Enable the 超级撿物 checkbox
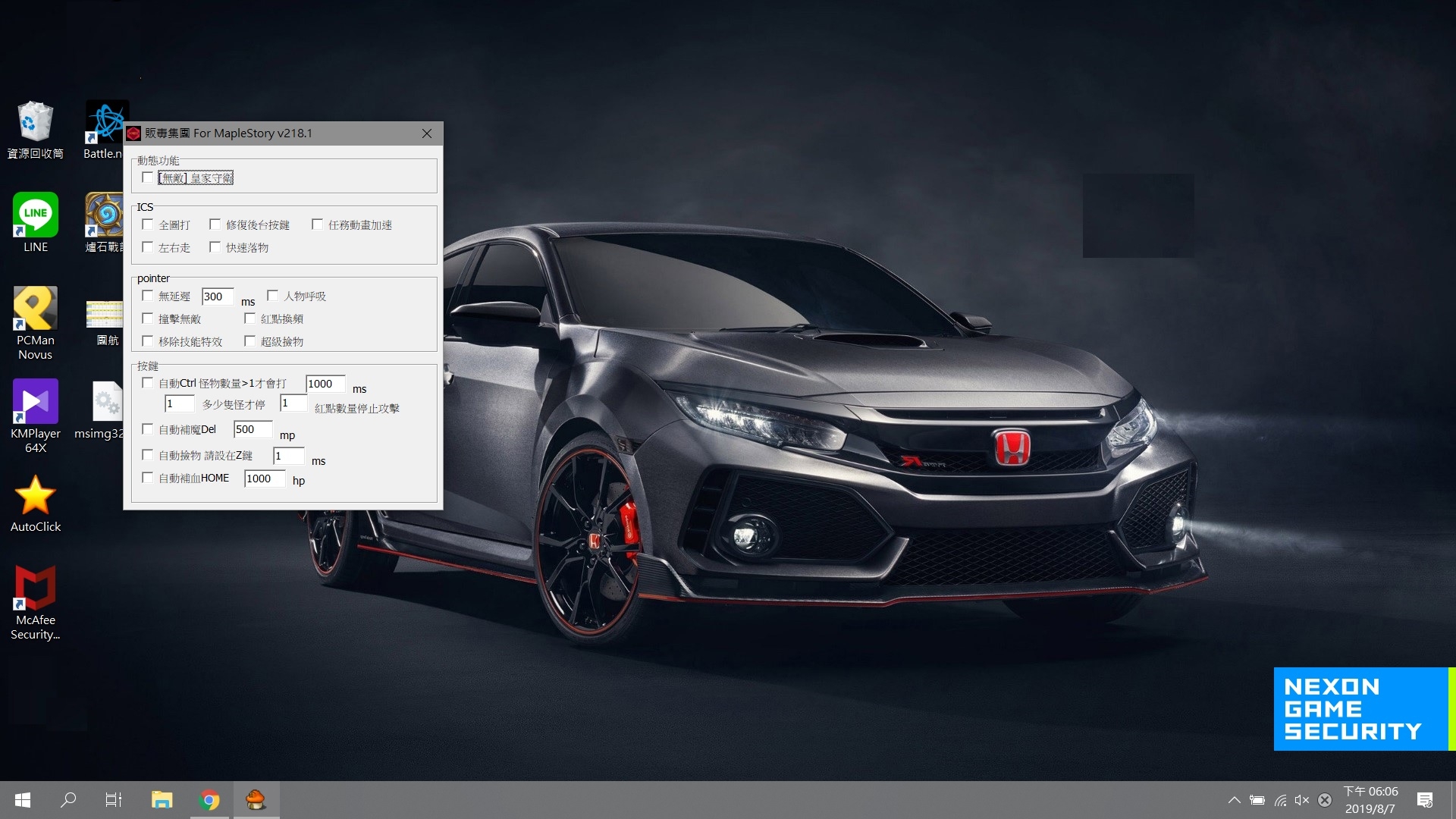Screen dimensions: 1456x819 click(x=249, y=341)
